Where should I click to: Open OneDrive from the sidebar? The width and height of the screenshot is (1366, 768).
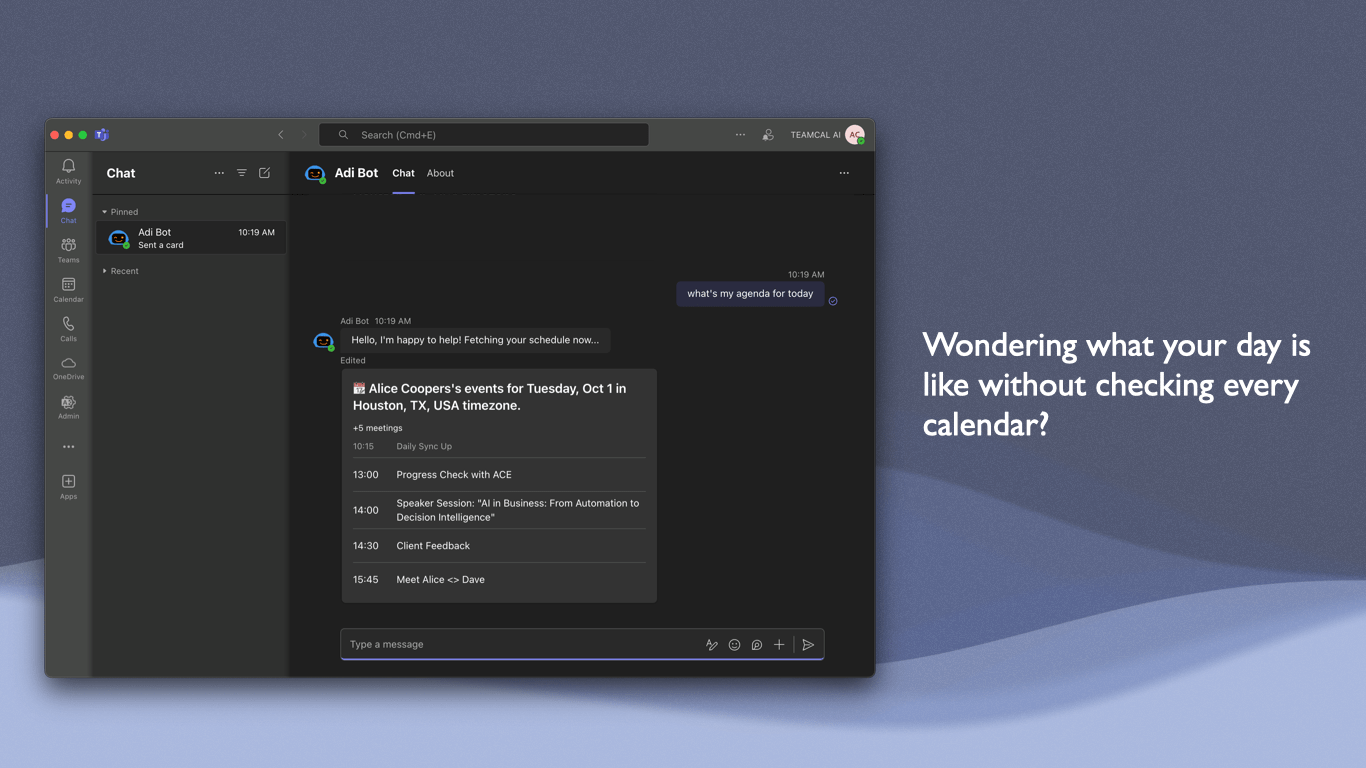click(x=68, y=367)
